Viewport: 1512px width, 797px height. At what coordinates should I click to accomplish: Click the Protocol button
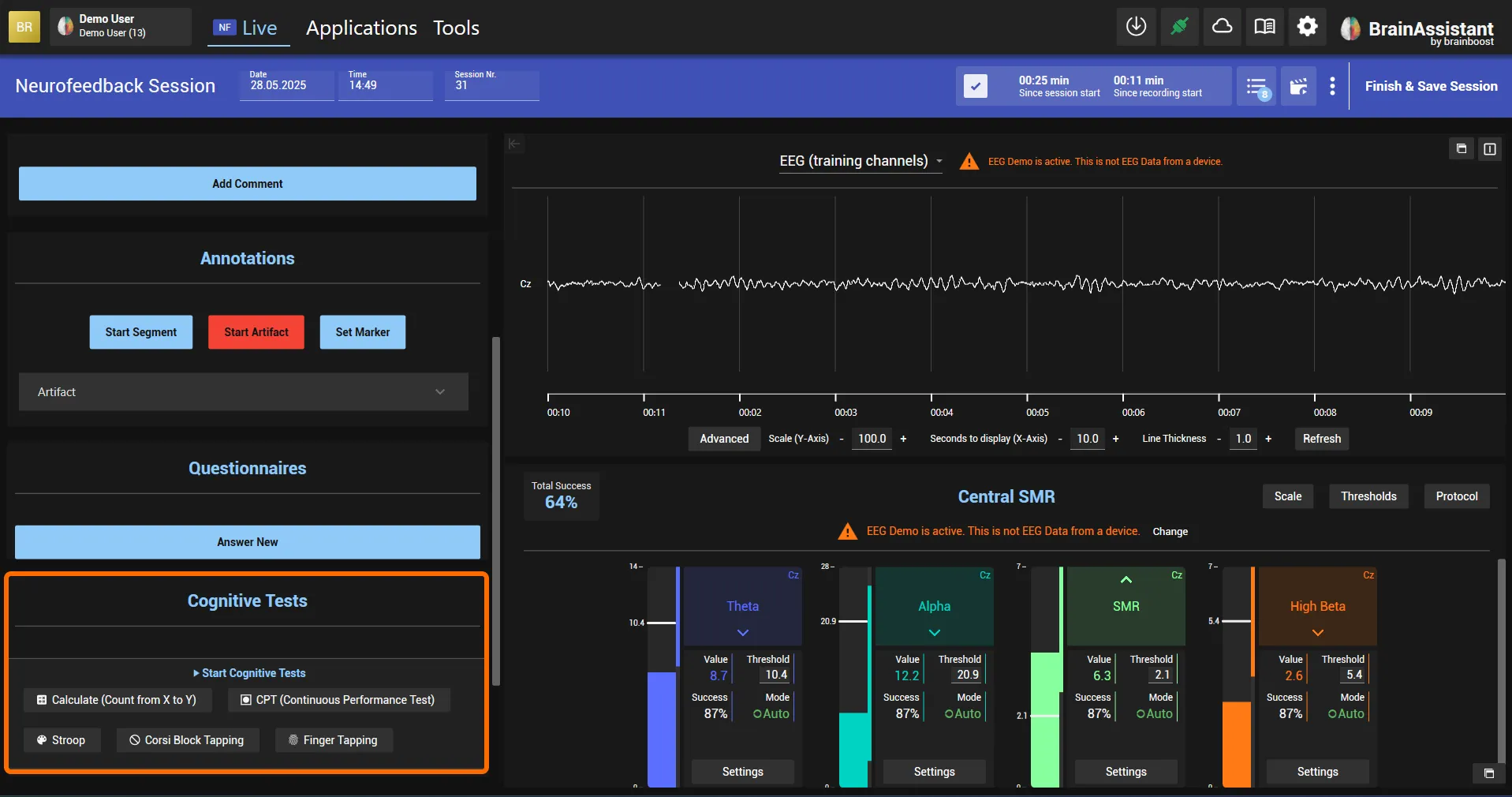click(1456, 496)
